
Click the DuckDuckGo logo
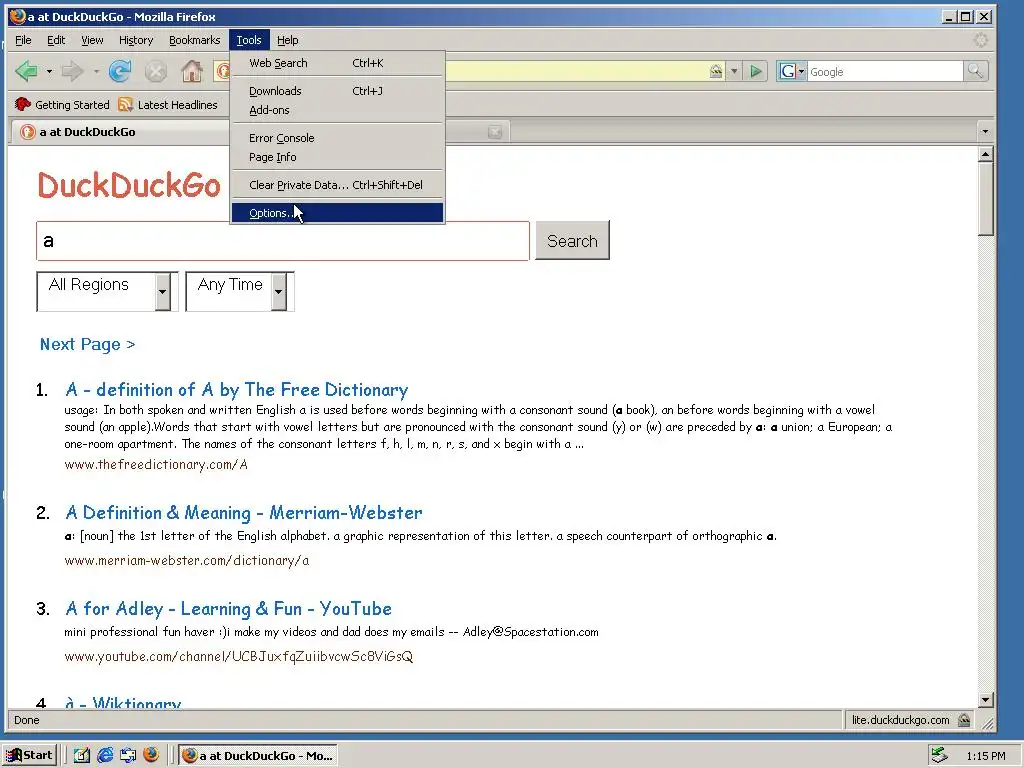[129, 185]
